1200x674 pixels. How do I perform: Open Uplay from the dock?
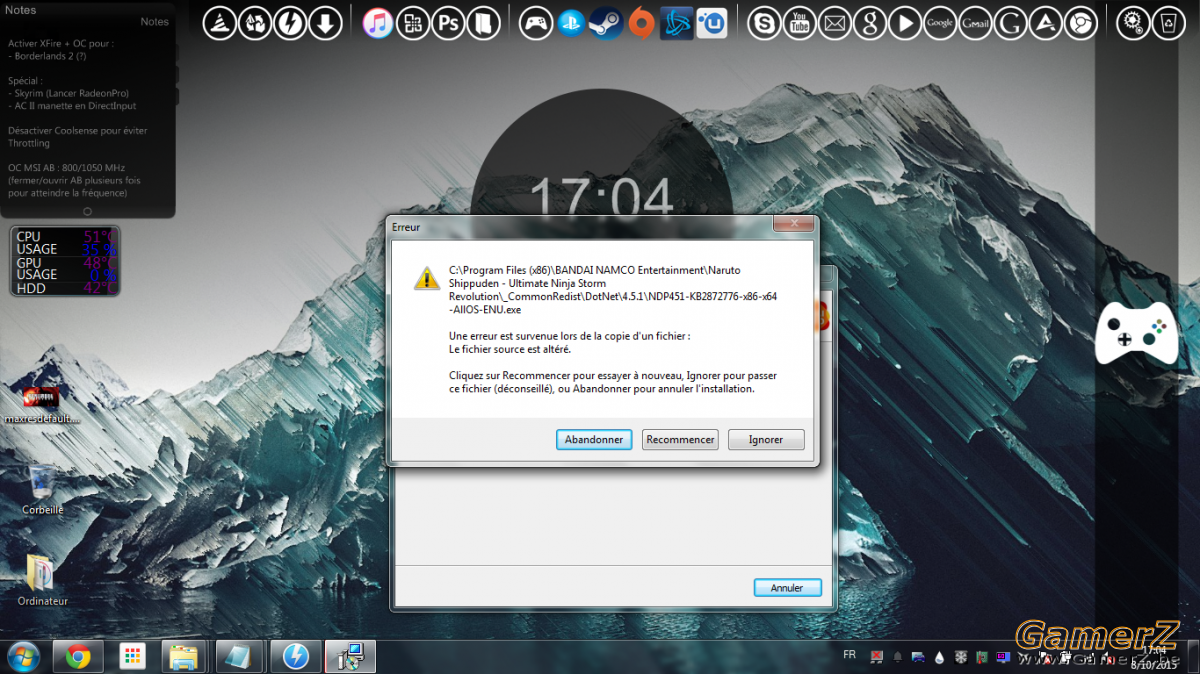point(712,23)
